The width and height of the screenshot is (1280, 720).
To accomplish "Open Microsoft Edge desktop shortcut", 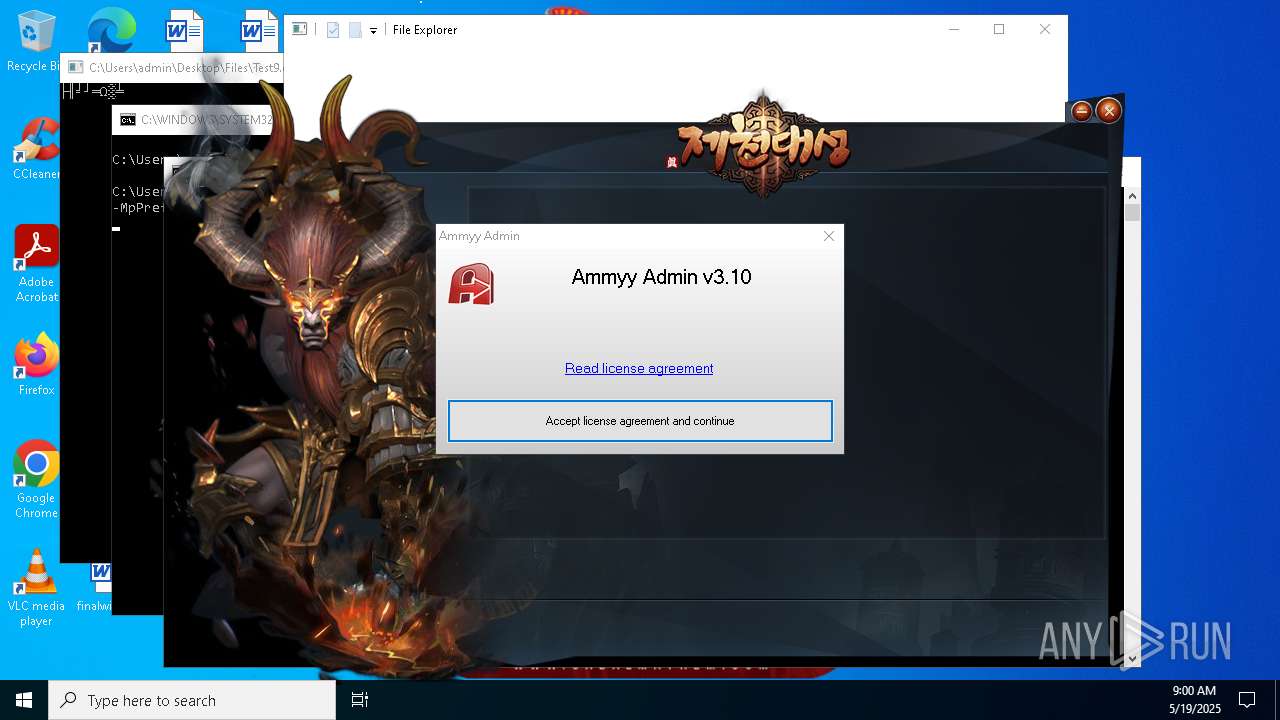I will click(x=110, y=30).
